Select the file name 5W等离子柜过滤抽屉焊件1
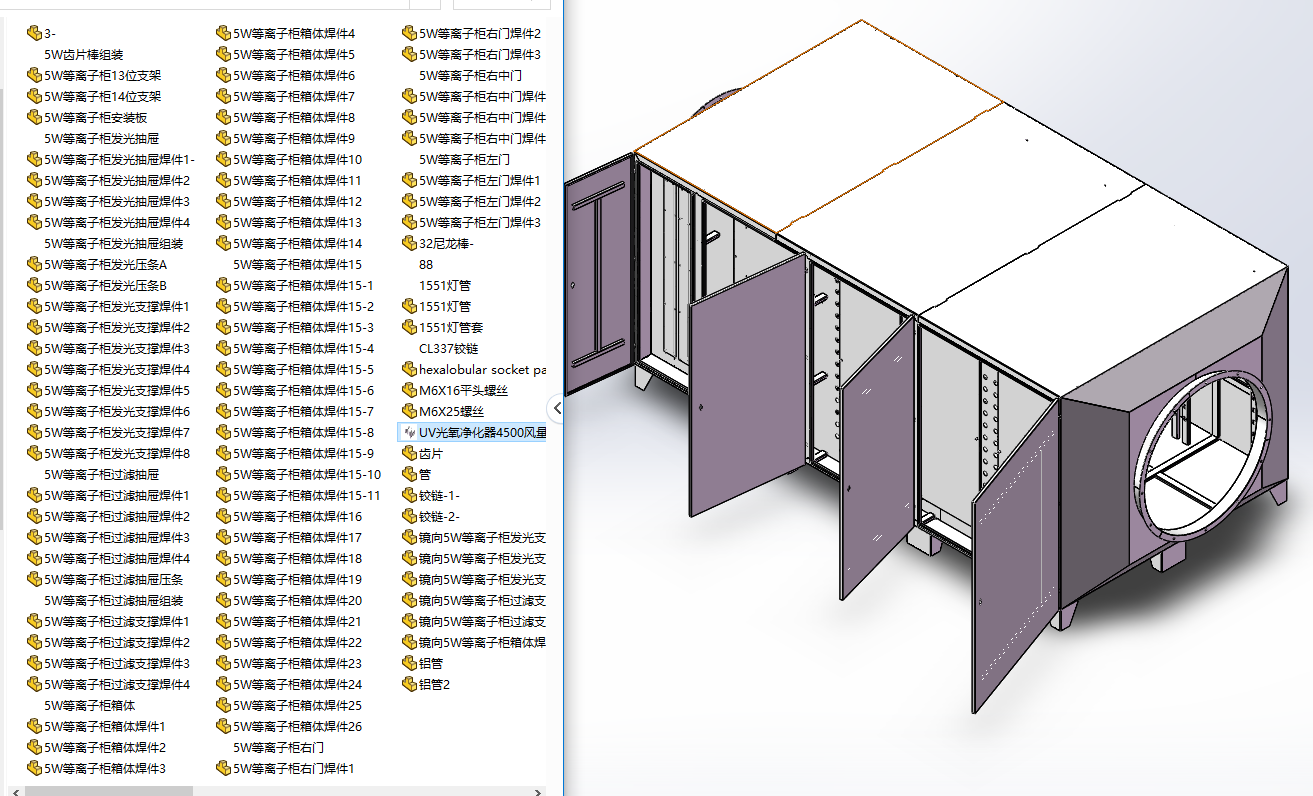Viewport: 1313px width, 796px height. [x=117, y=495]
